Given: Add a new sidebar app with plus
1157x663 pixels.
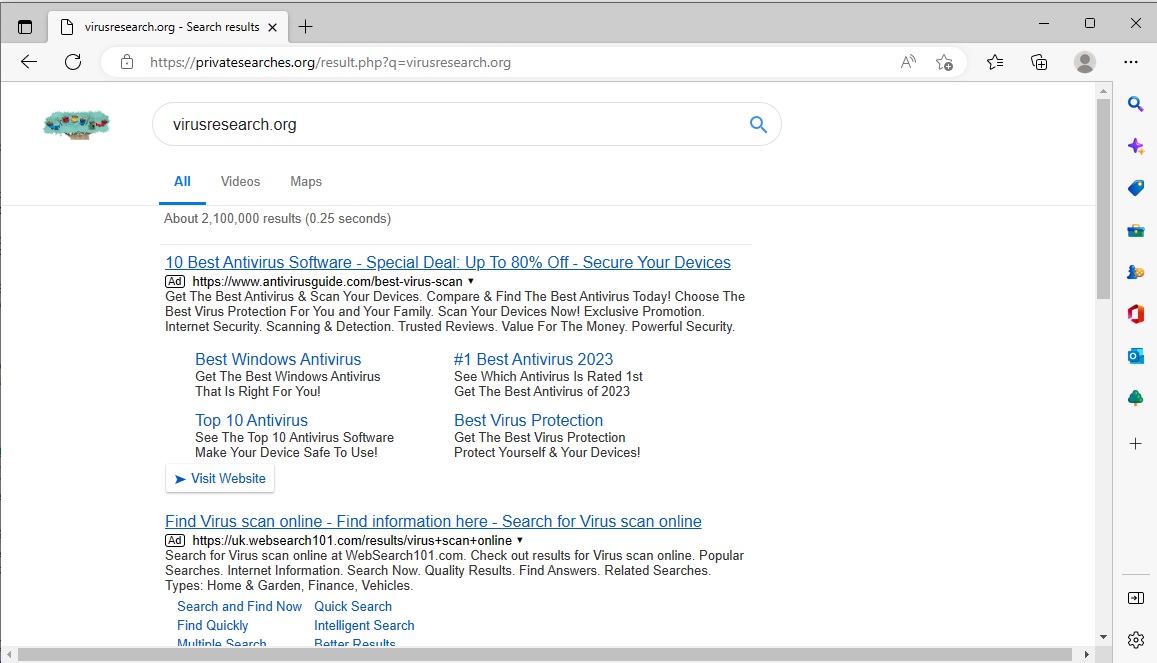Looking at the screenshot, I should click(1136, 443).
